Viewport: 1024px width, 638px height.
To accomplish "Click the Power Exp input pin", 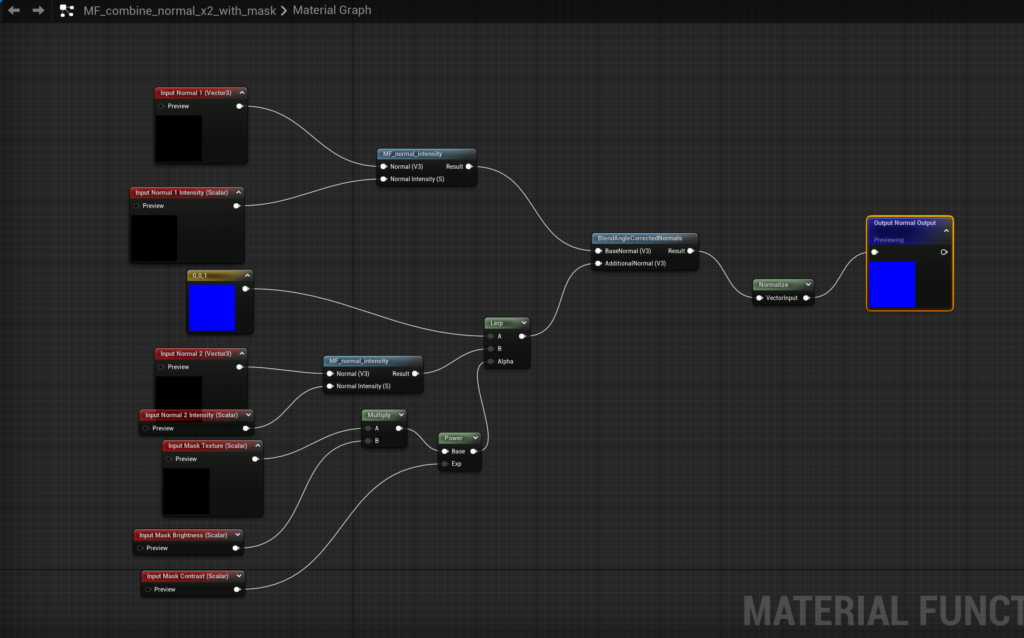I will pos(445,464).
